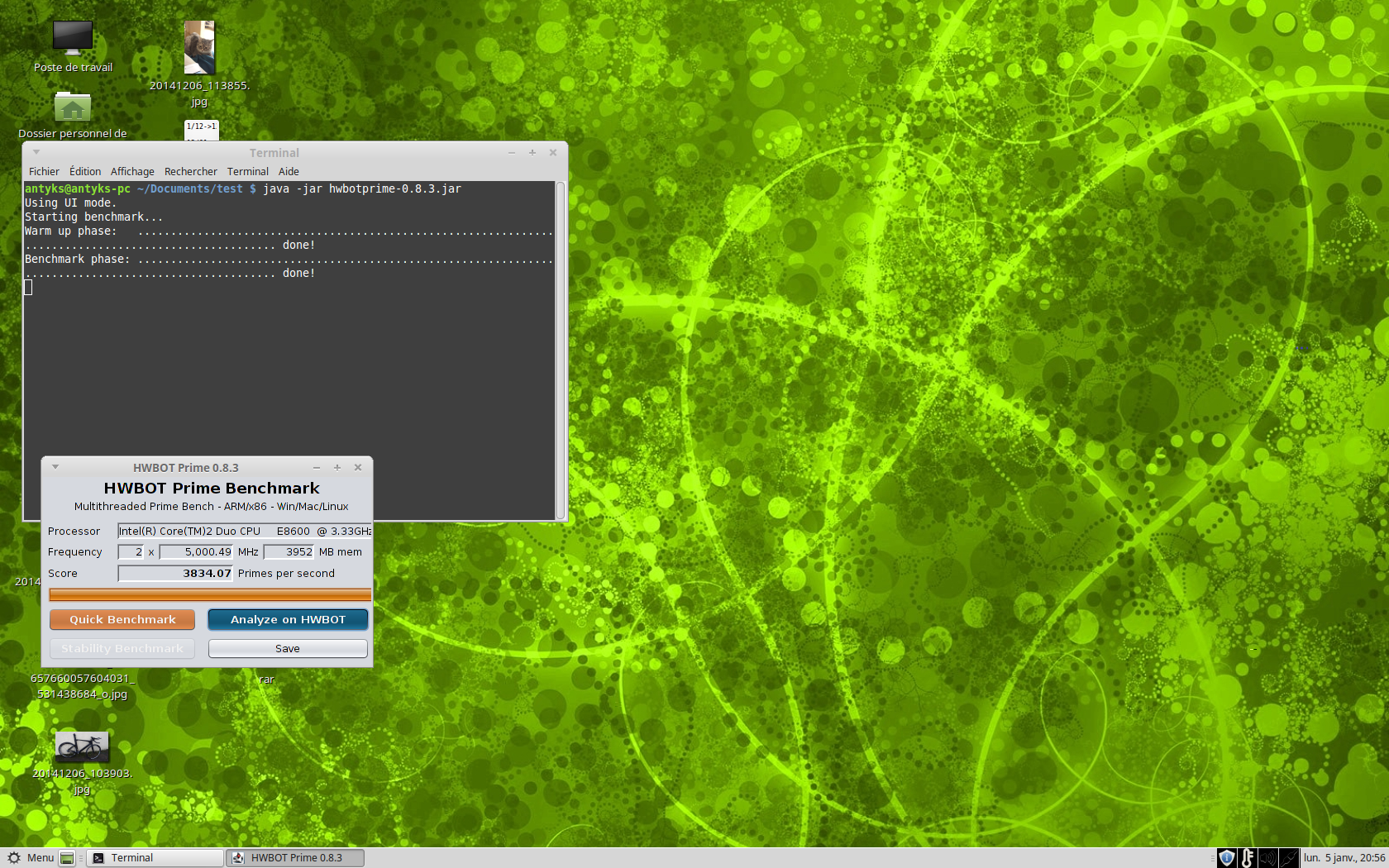Open the Menu button on the panel
The width and height of the screenshot is (1389, 868).
(x=30, y=857)
